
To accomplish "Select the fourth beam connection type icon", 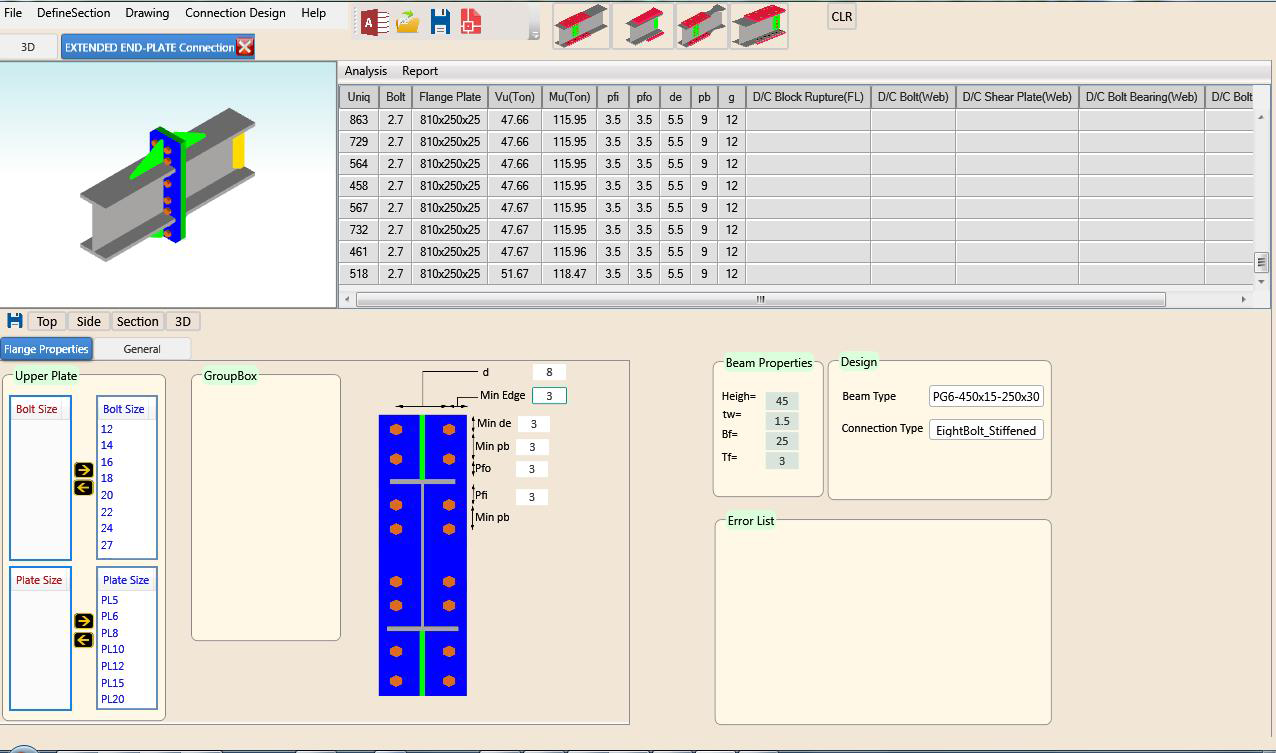I will coord(759,26).
